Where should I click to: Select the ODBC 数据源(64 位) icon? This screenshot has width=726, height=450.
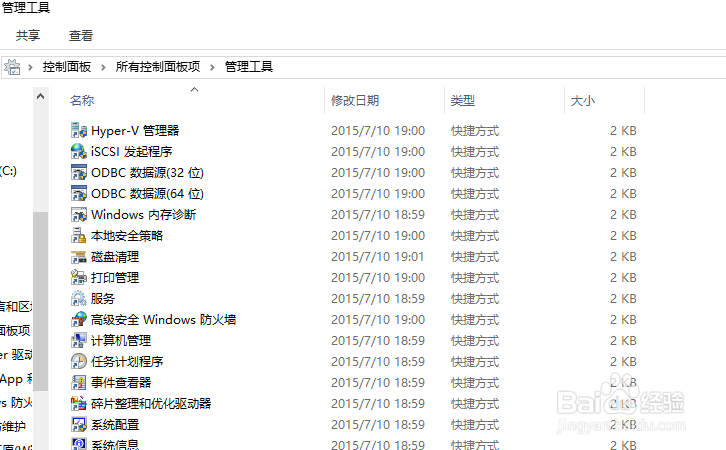tap(79, 193)
